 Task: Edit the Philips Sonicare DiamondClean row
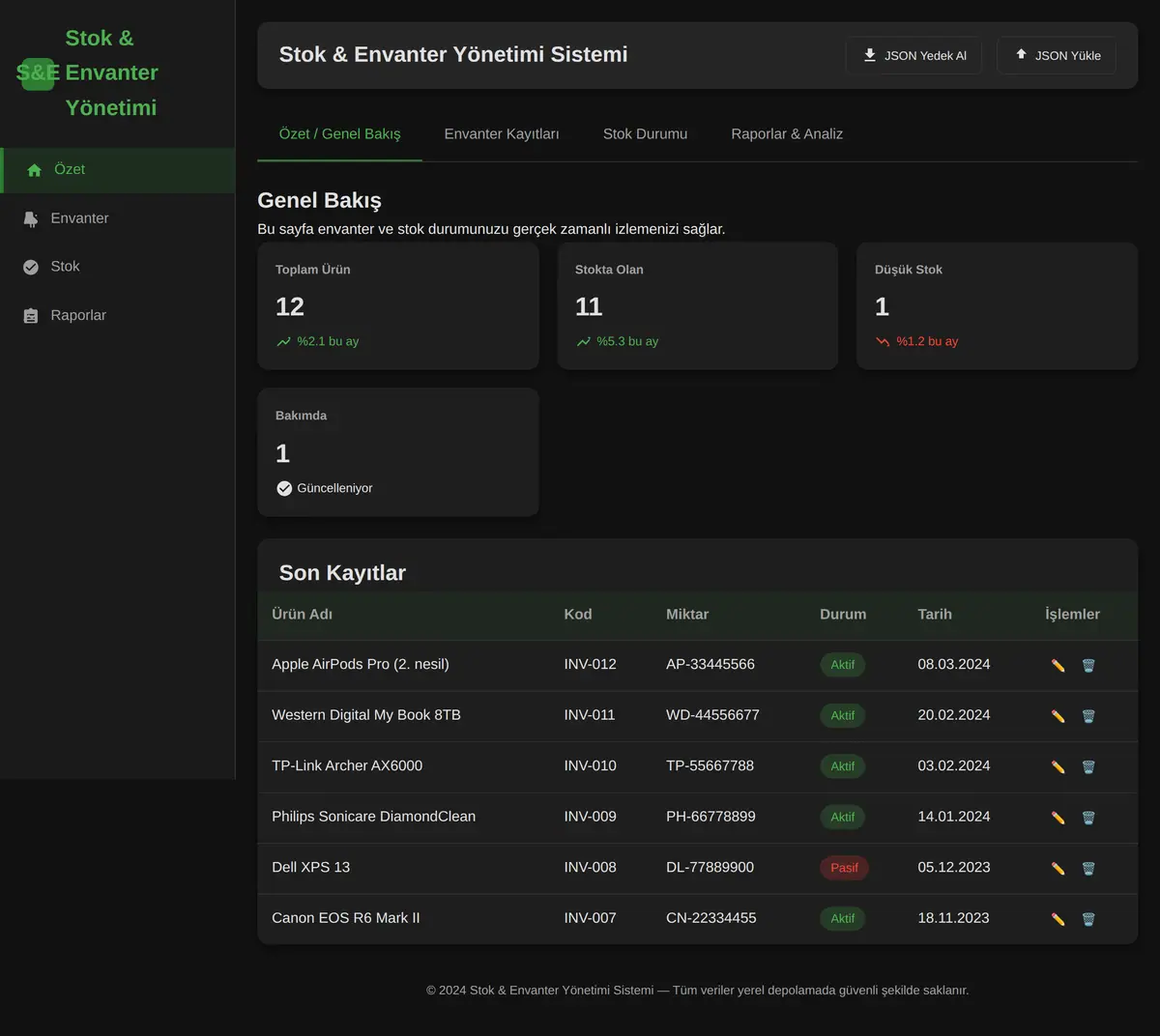pos(1058,818)
